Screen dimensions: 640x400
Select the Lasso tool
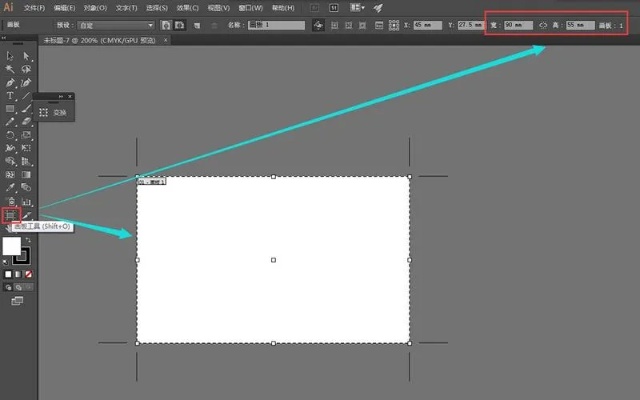pos(26,69)
